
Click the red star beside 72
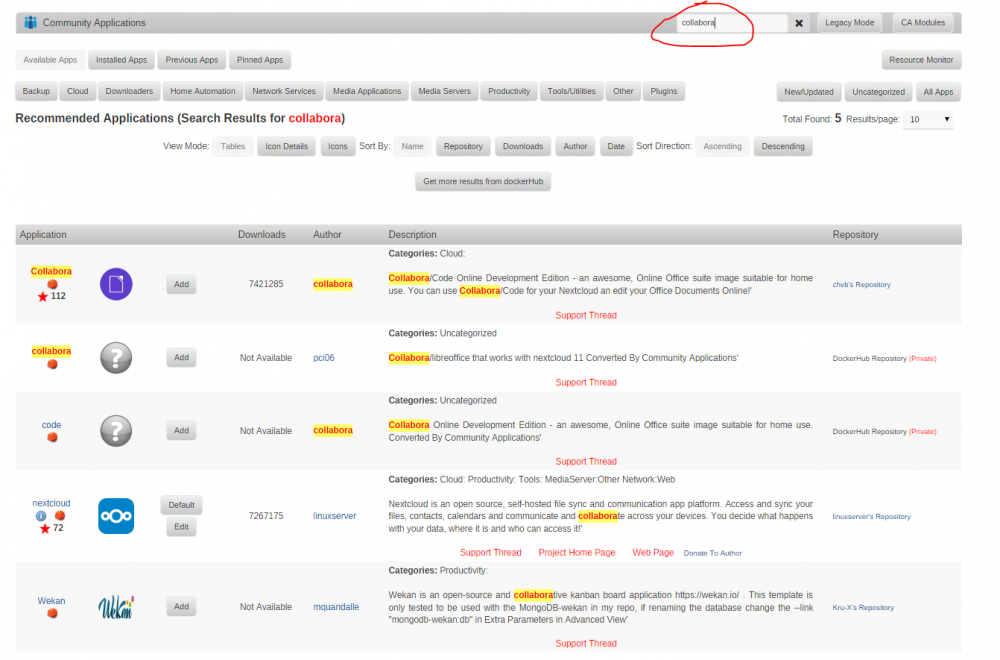tap(45, 529)
